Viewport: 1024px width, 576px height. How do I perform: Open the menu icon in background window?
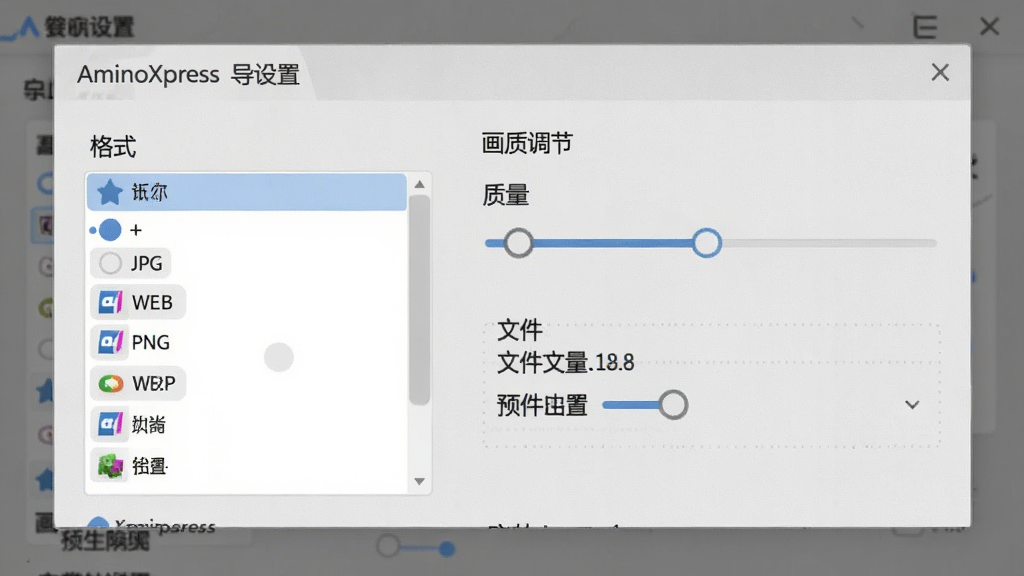click(x=925, y=27)
